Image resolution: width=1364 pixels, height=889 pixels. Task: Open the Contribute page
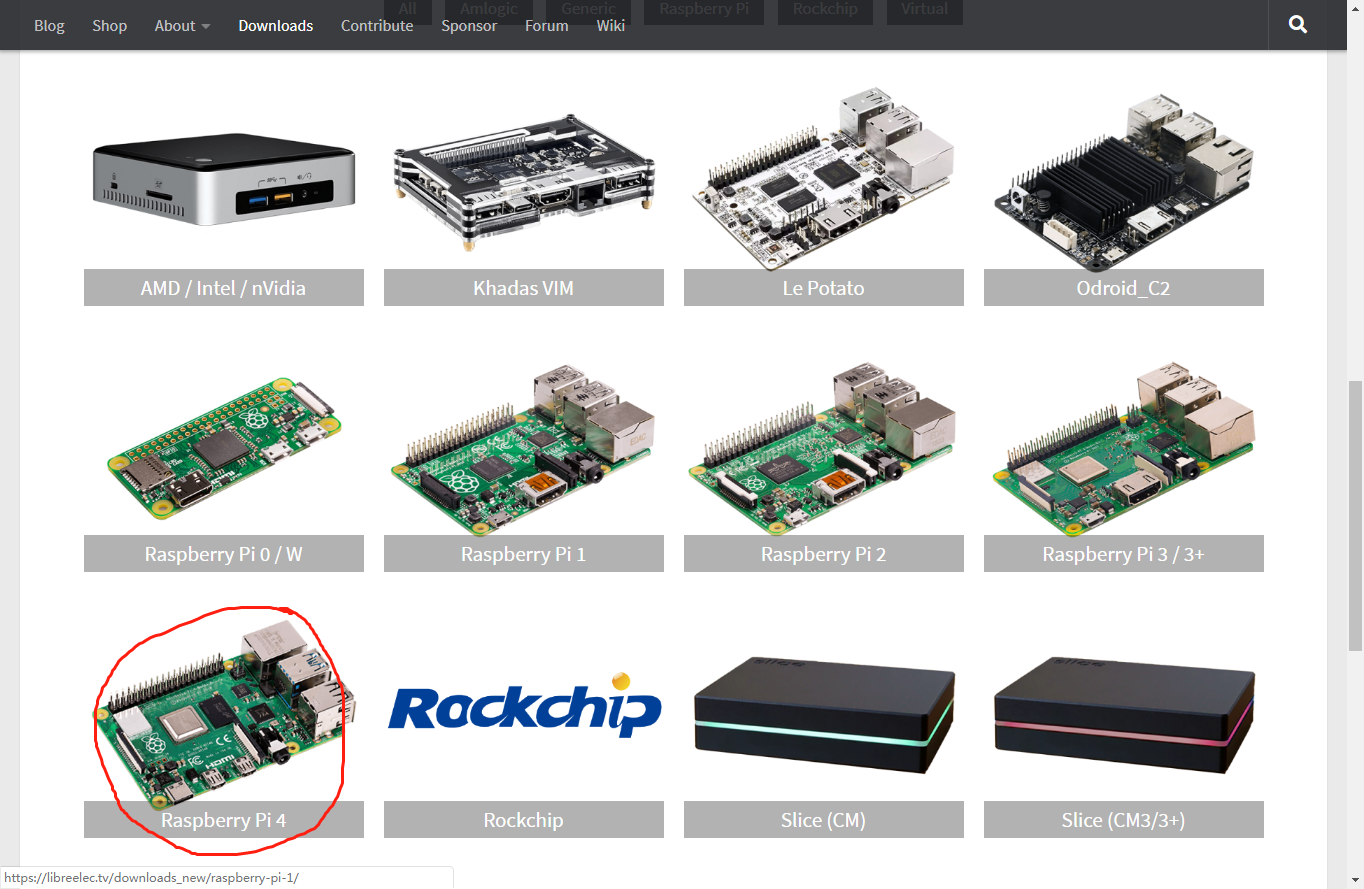coord(377,26)
